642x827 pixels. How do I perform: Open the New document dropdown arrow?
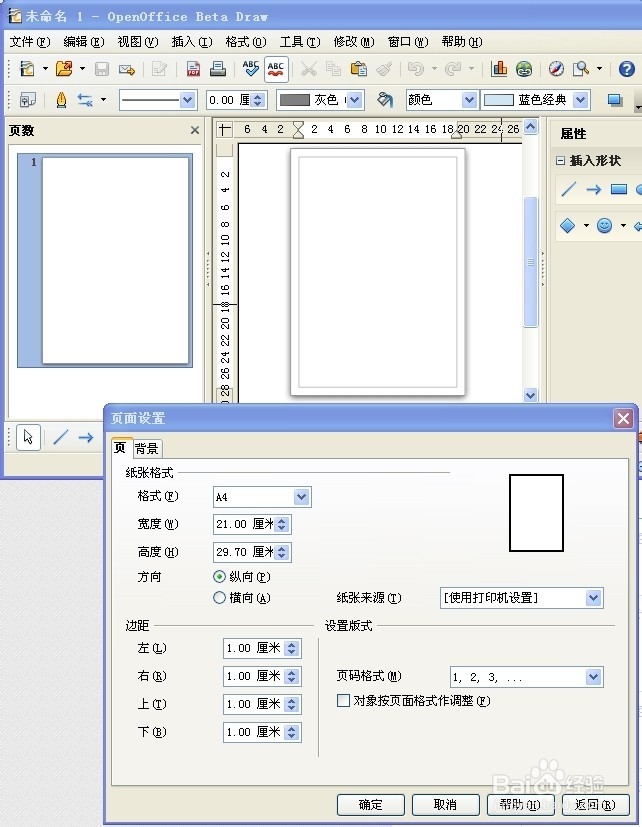click(x=45, y=69)
